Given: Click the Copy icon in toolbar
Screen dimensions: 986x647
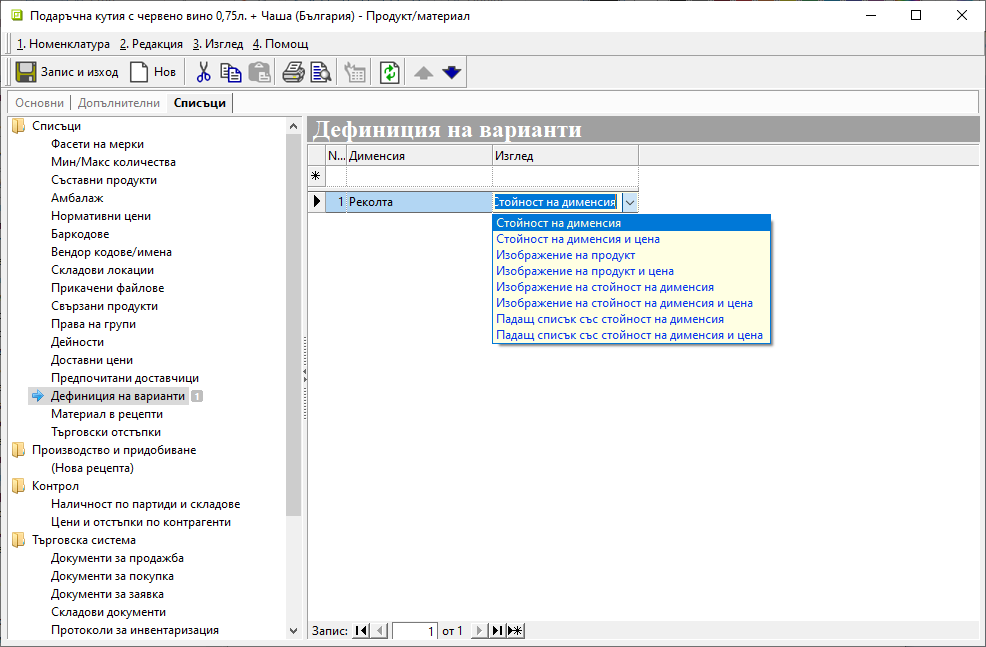Looking at the screenshot, I should 231,72.
